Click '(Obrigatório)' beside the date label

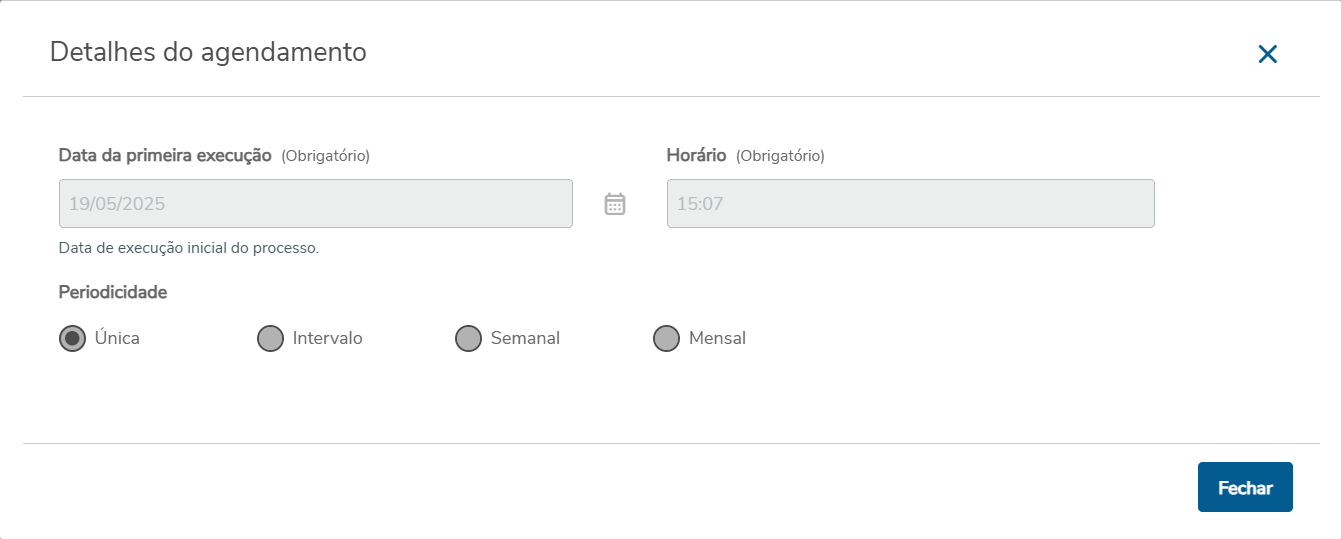click(325, 156)
